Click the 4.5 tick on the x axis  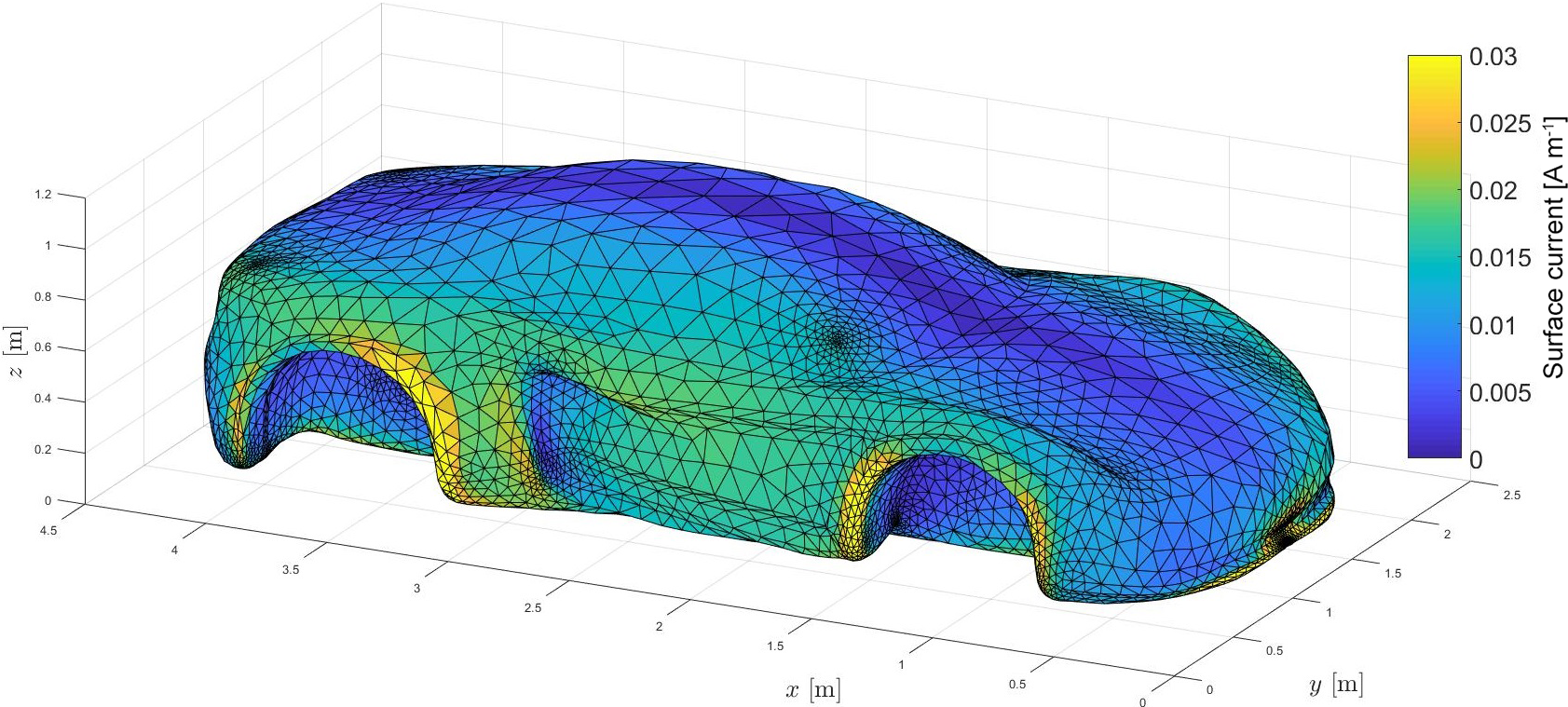click(x=47, y=530)
